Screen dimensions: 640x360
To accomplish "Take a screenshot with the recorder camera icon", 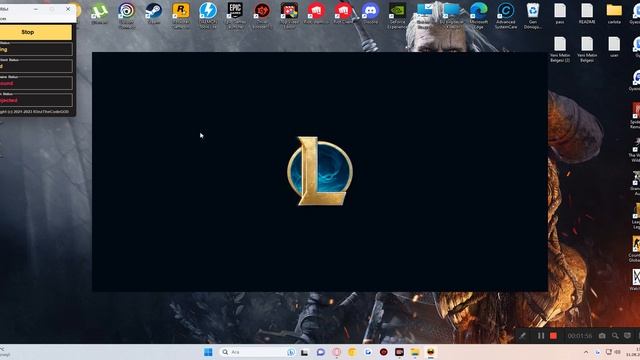I will [602, 336].
